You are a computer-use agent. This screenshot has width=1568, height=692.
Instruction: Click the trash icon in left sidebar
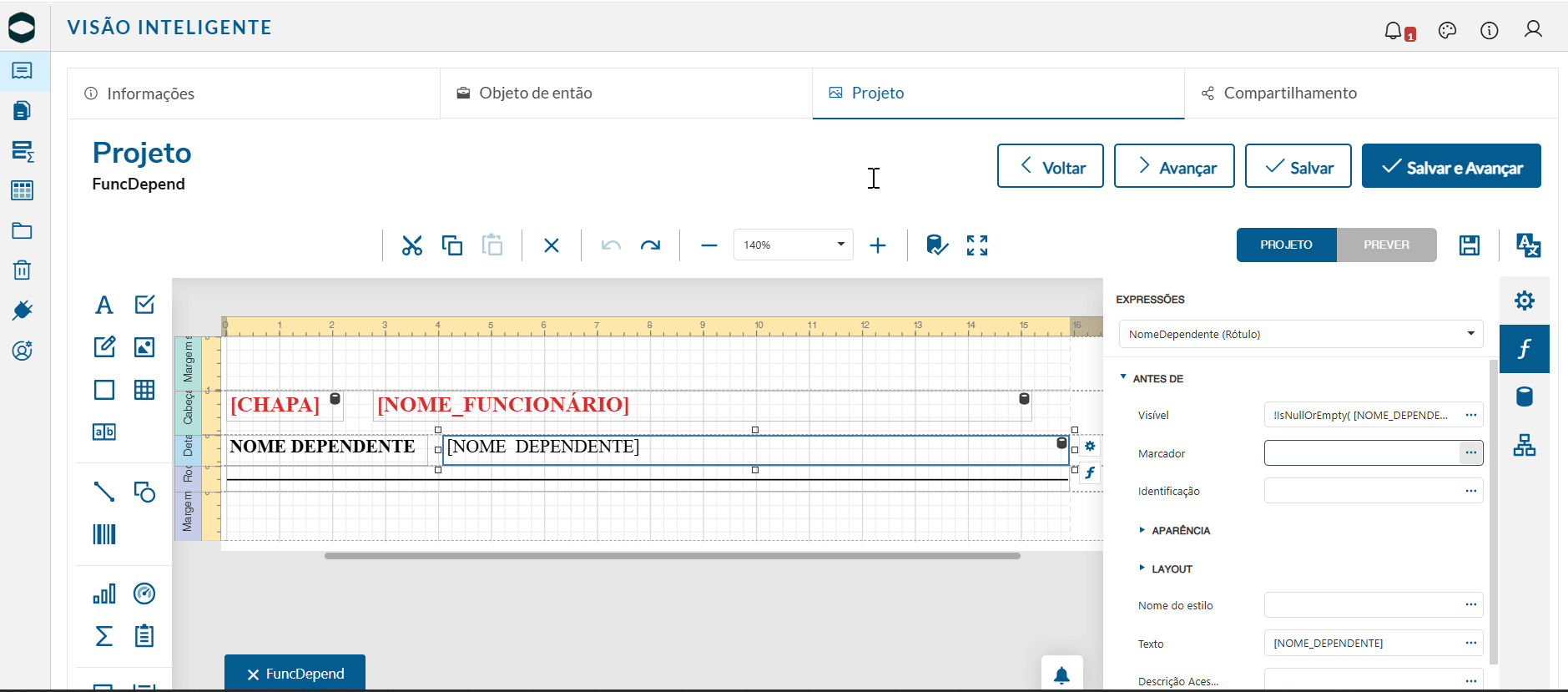pos(23,270)
